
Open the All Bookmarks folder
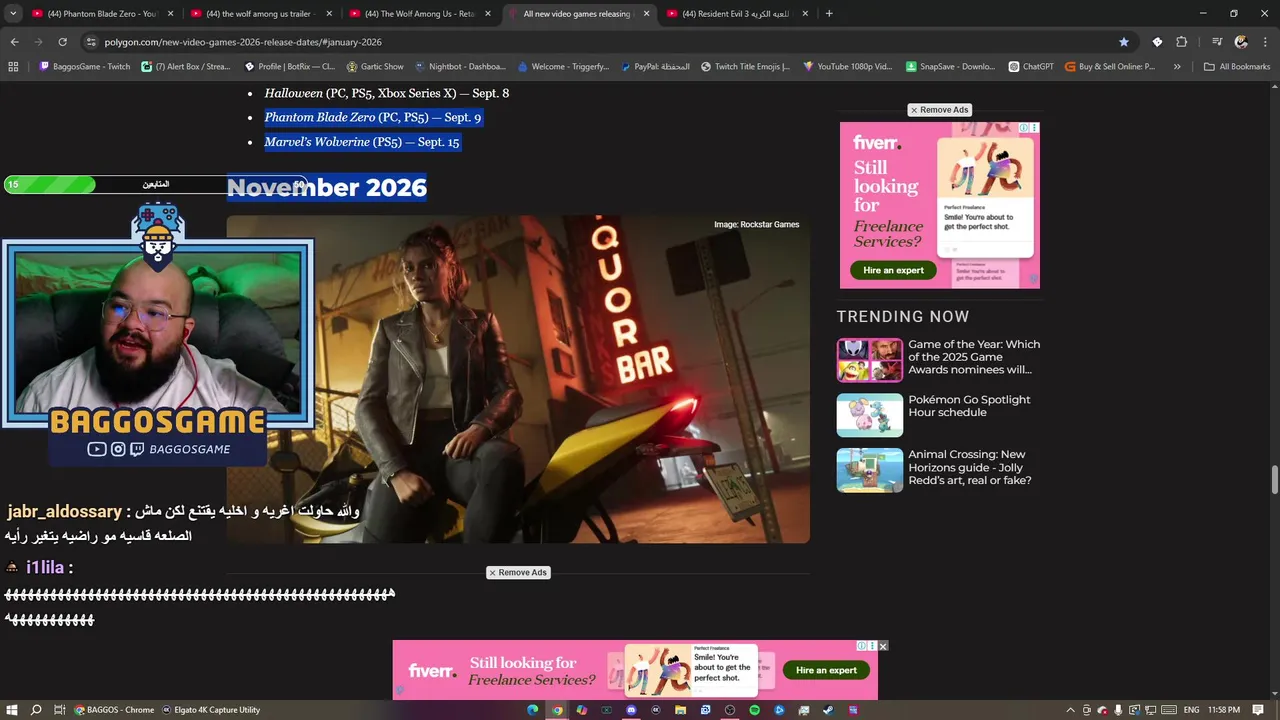click(x=1237, y=67)
